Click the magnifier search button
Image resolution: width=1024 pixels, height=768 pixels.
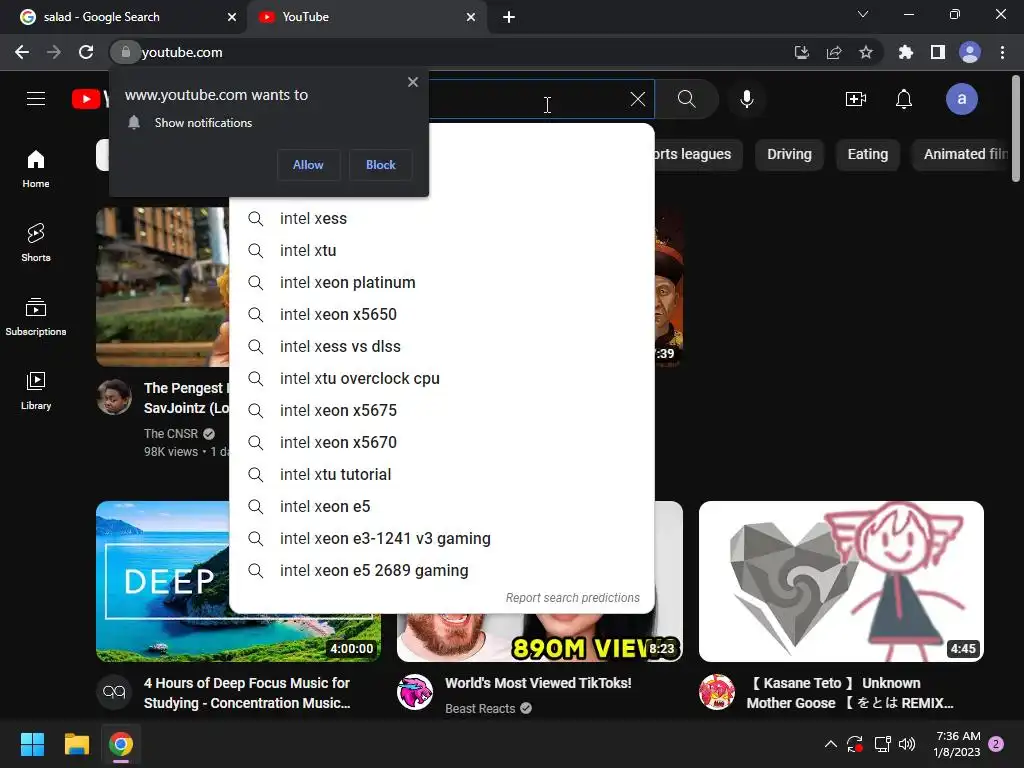686,99
